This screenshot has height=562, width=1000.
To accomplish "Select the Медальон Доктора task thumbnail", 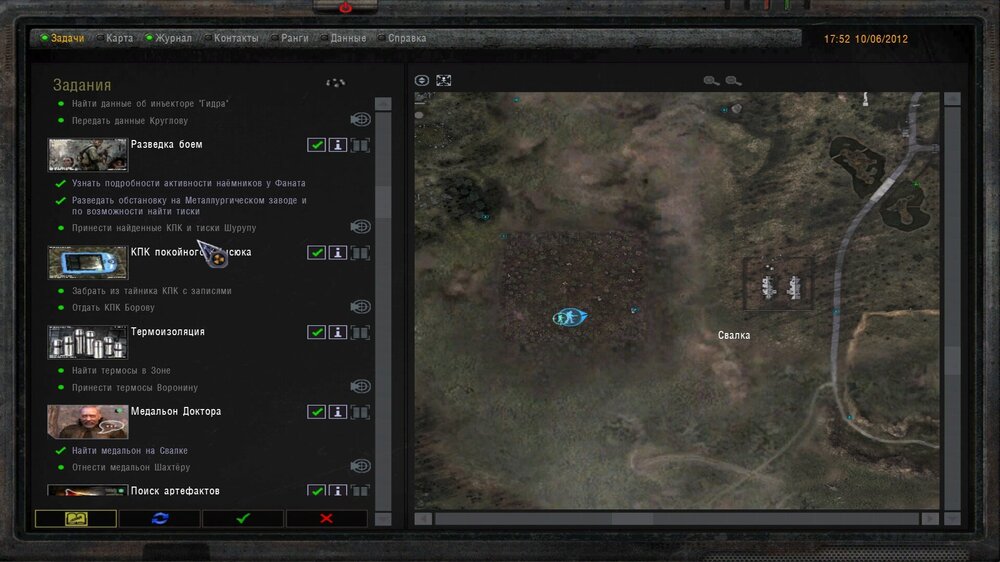I will click(87, 422).
